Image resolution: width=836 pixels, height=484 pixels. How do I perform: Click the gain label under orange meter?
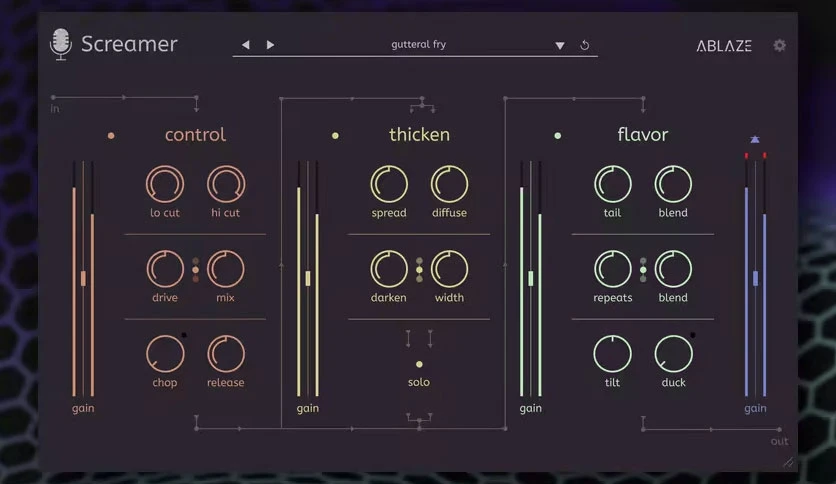coord(83,408)
